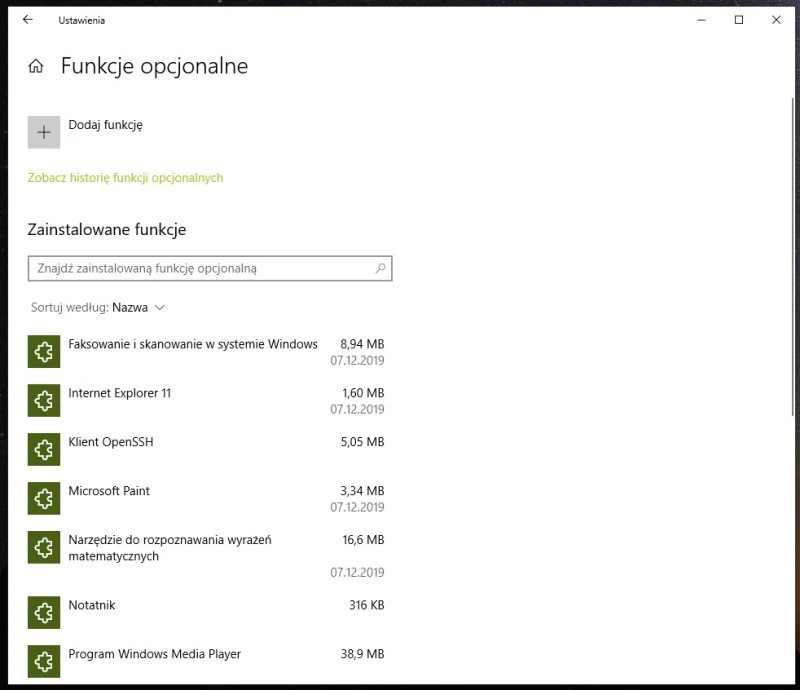
Task: Click the back arrow in title bar
Action: point(27,20)
